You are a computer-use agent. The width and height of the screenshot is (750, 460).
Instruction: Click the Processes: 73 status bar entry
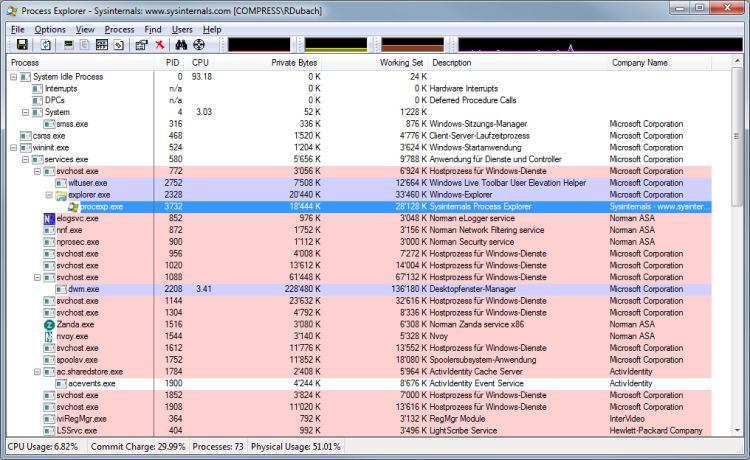[x=218, y=447]
